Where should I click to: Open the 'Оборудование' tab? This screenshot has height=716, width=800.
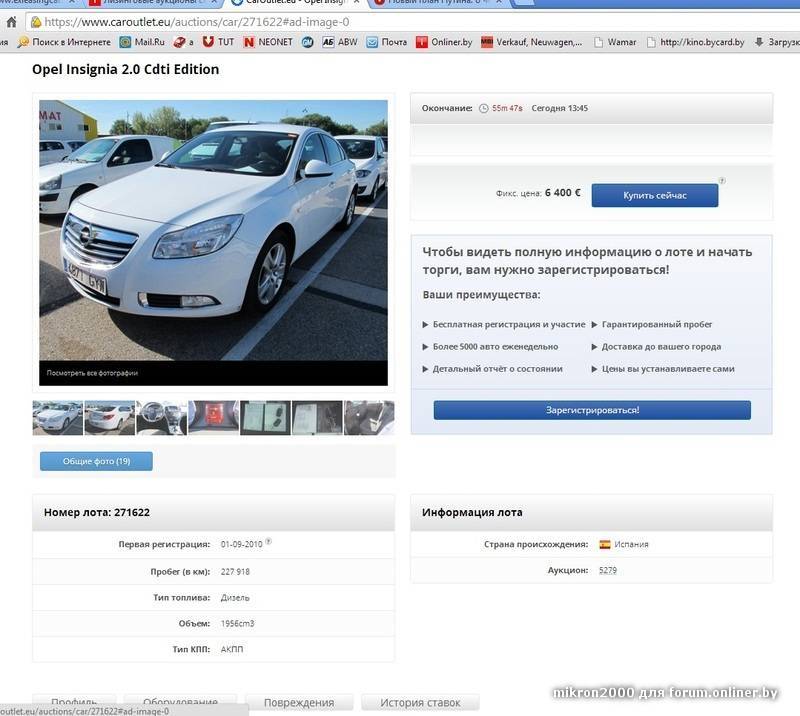pyautogui.click(x=181, y=702)
